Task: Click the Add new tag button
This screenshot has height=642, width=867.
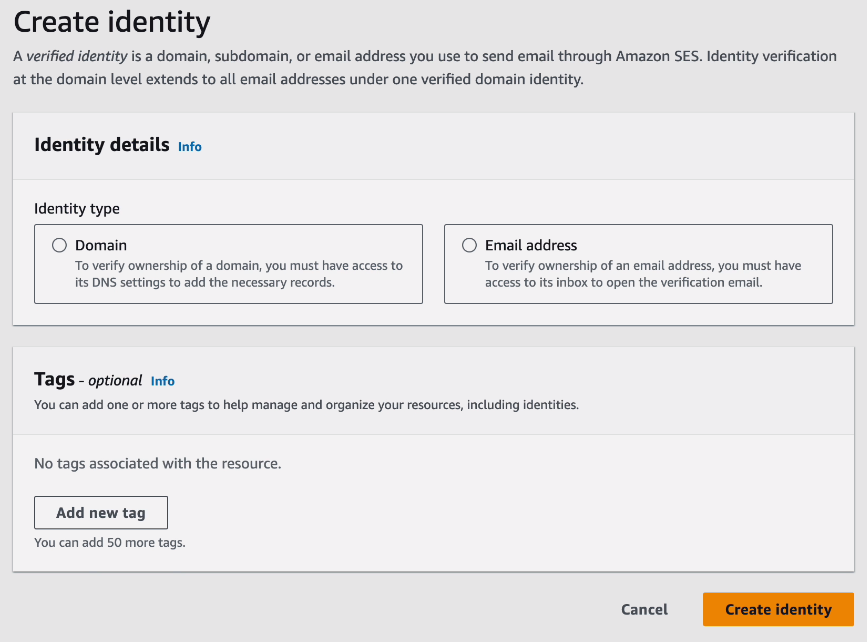Action: [x=100, y=512]
